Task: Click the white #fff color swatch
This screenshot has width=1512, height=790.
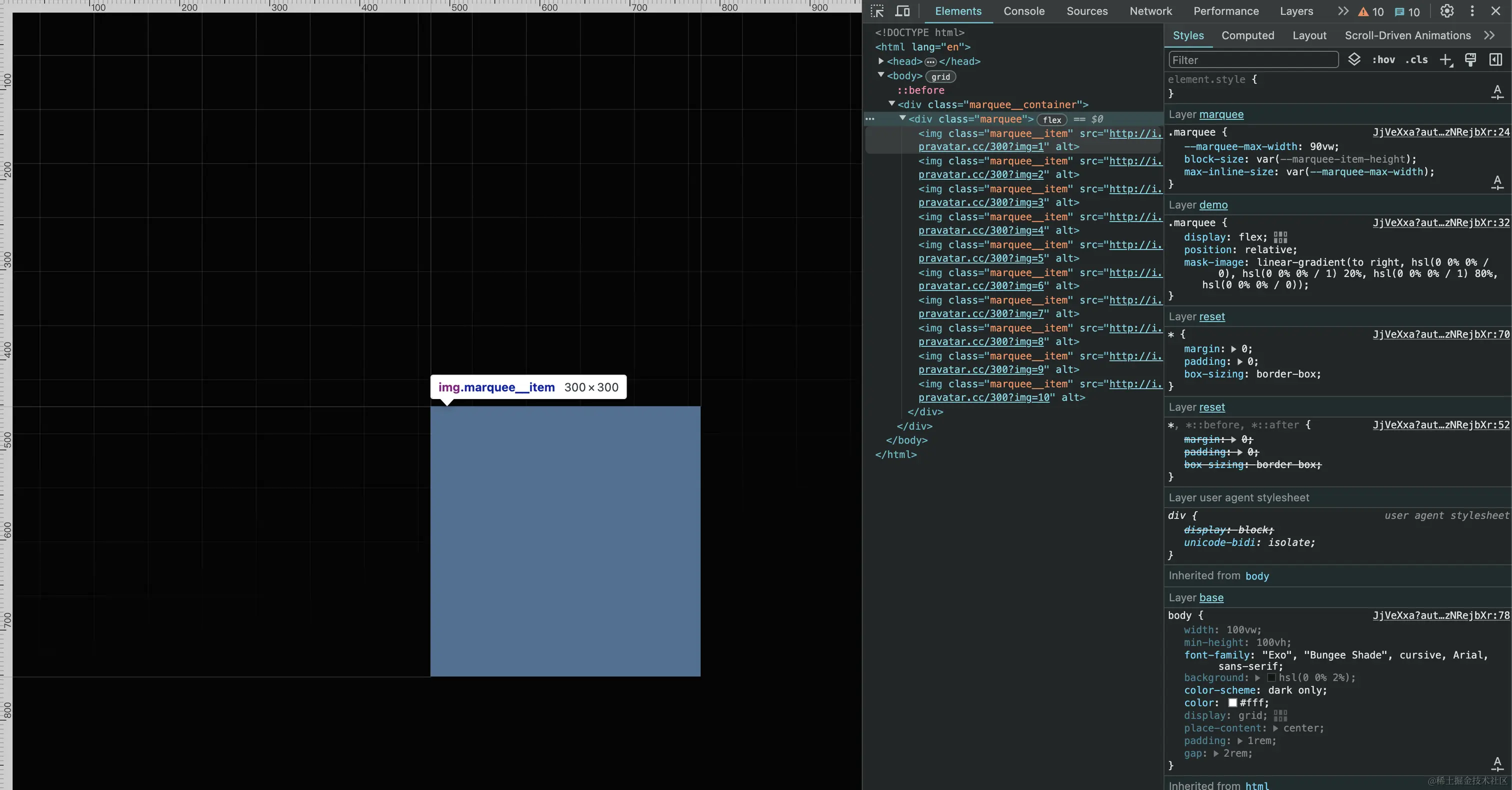Action: 1232,702
